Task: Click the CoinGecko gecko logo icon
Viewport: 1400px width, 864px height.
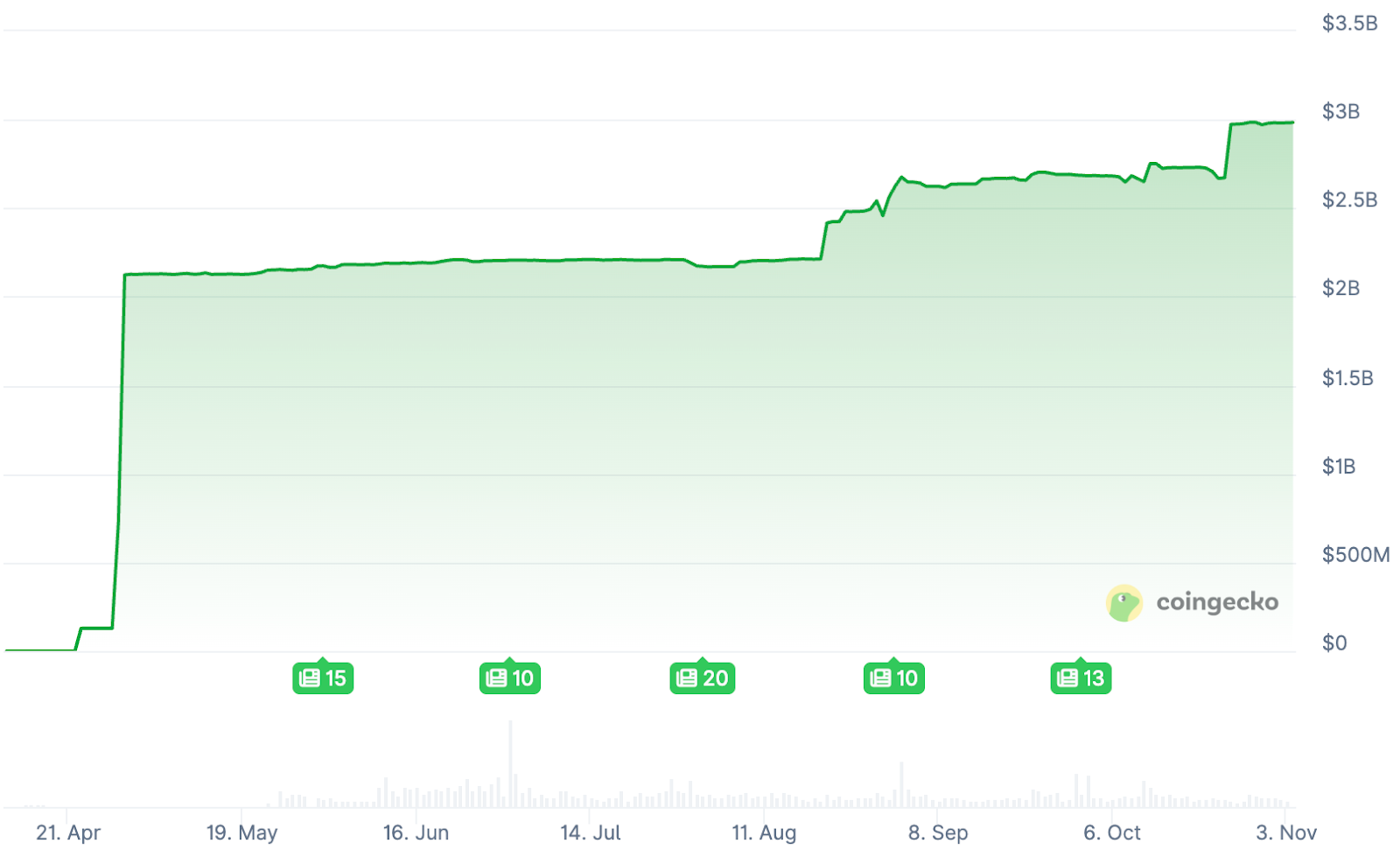Action: pos(1124,603)
